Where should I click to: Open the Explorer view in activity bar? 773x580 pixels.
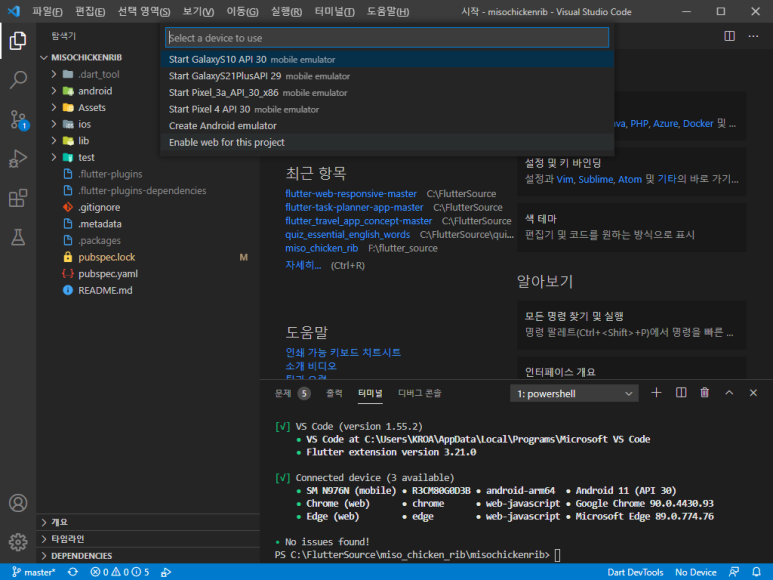[18, 40]
